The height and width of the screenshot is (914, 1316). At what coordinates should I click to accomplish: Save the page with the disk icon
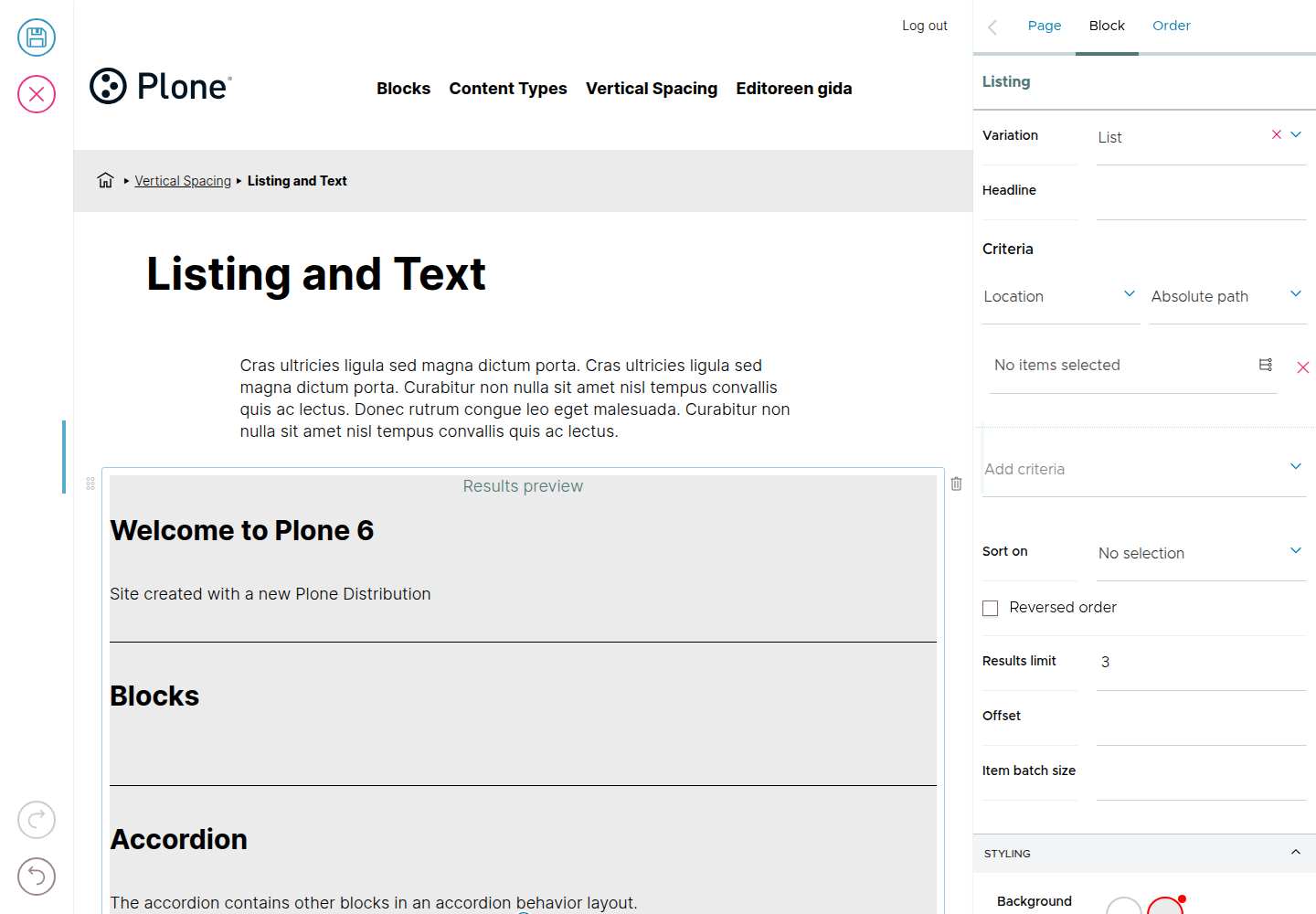tap(37, 37)
